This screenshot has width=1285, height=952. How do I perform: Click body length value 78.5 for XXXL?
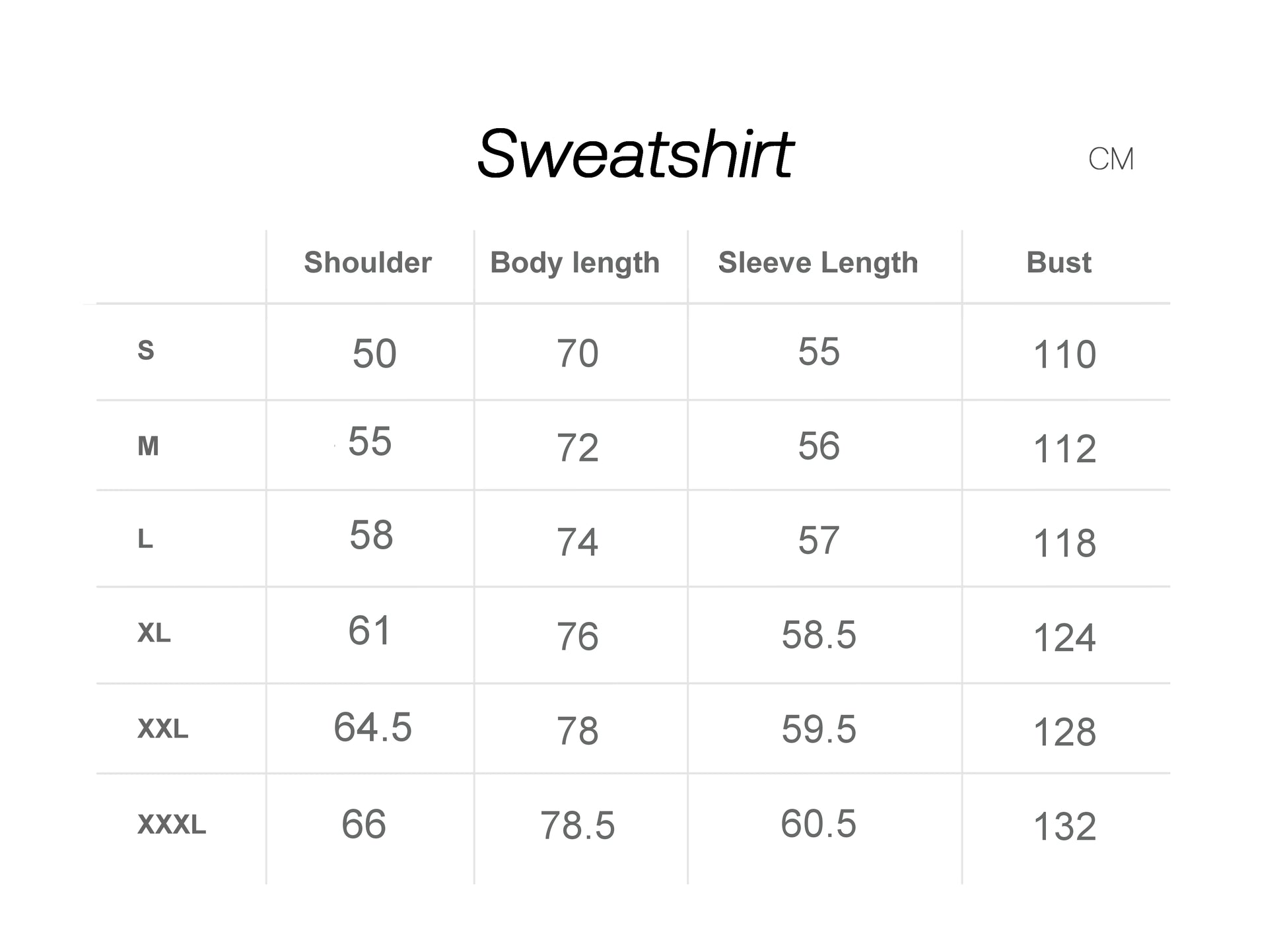coord(578,826)
